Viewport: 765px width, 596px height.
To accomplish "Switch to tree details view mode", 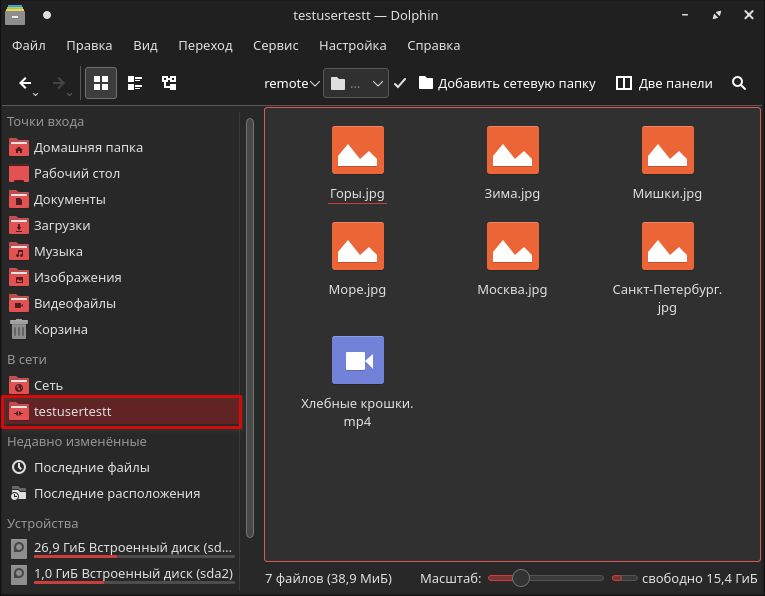I will click(x=169, y=84).
